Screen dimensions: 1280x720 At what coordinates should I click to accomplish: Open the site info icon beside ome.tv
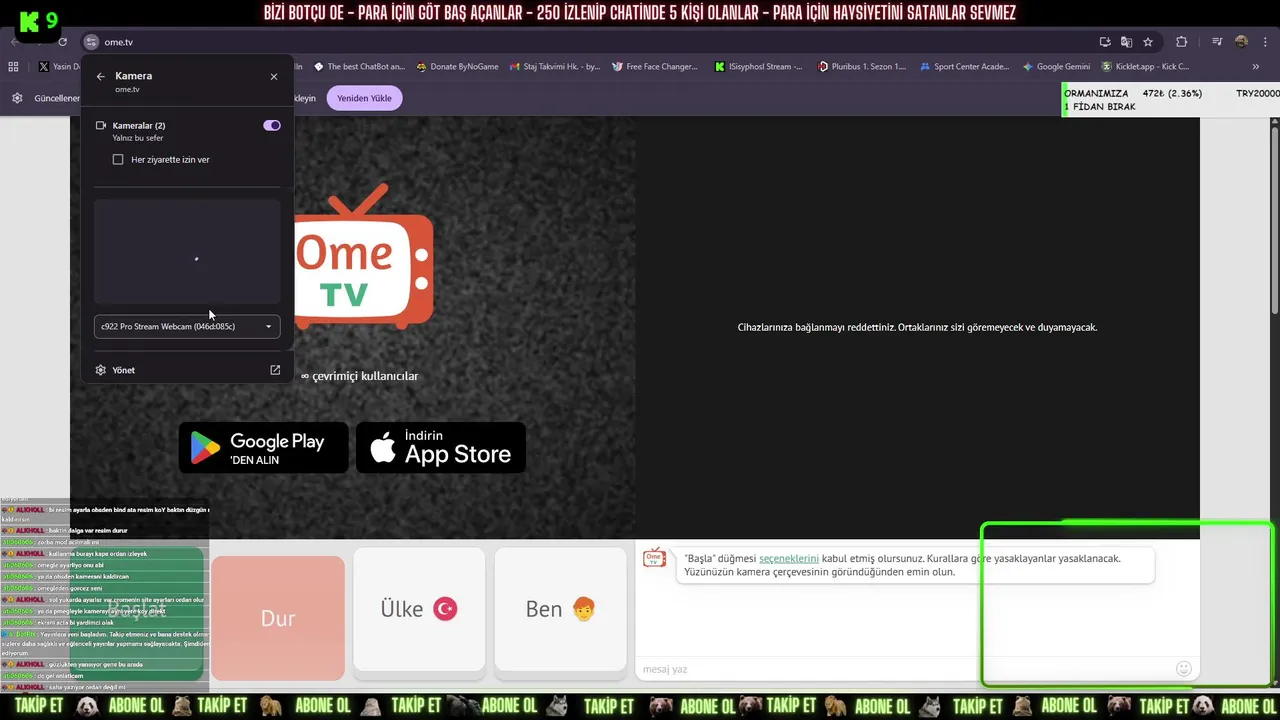click(x=91, y=42)
